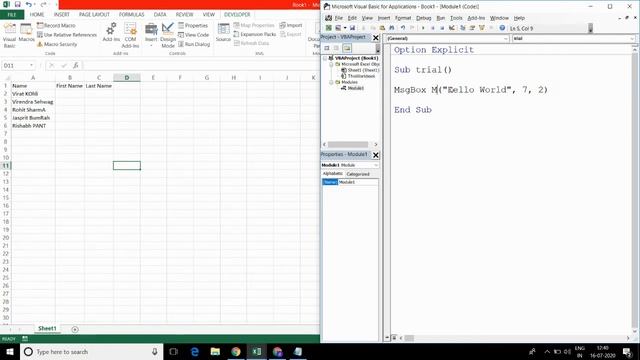The image size is (640, 360).
Task: Select Module1 in the project tree
Action: point(355,88)
